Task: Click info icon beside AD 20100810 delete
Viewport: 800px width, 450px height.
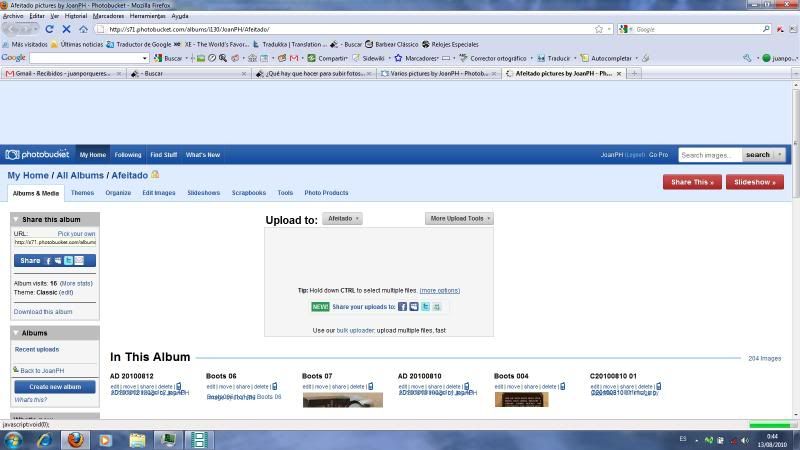Action: pyautogui.click(x=466, y=386)
